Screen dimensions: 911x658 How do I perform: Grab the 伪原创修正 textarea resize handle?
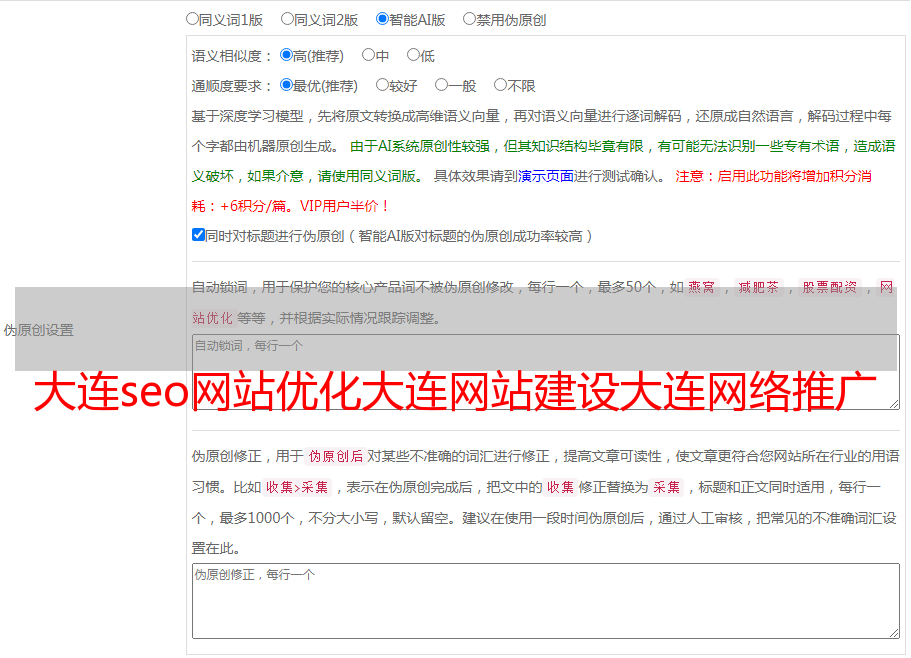point(894,633)
